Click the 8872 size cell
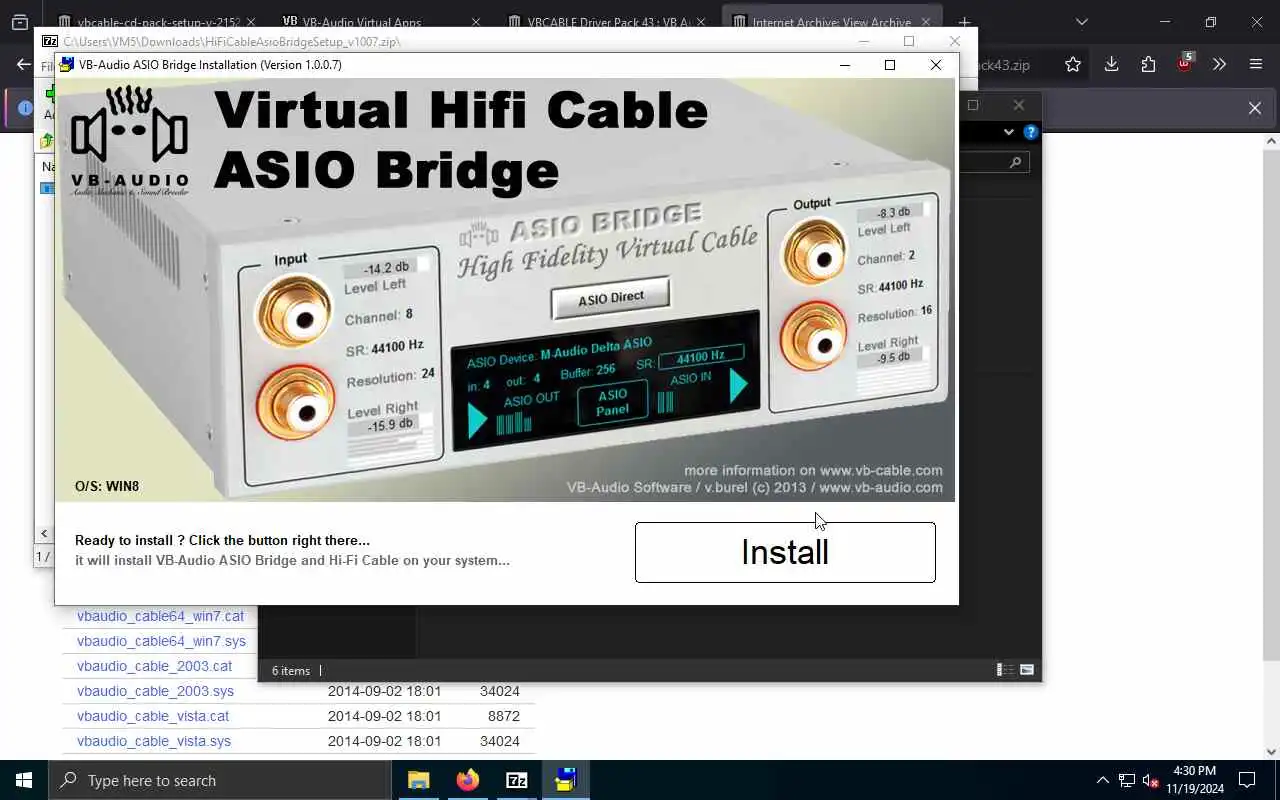Screen dimensions: 1280x800 503,716
